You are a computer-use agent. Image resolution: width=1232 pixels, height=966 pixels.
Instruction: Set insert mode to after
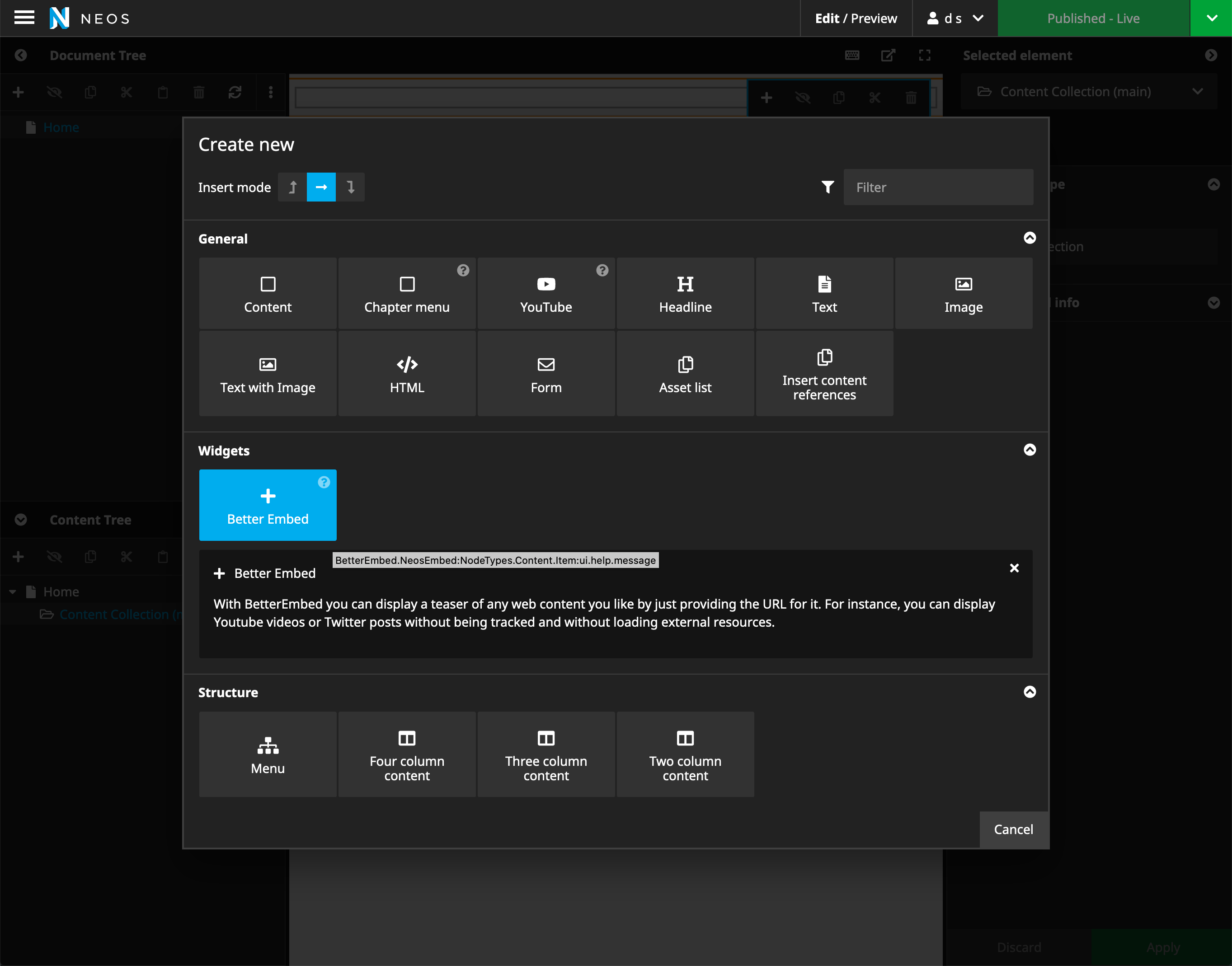(350, 187)
